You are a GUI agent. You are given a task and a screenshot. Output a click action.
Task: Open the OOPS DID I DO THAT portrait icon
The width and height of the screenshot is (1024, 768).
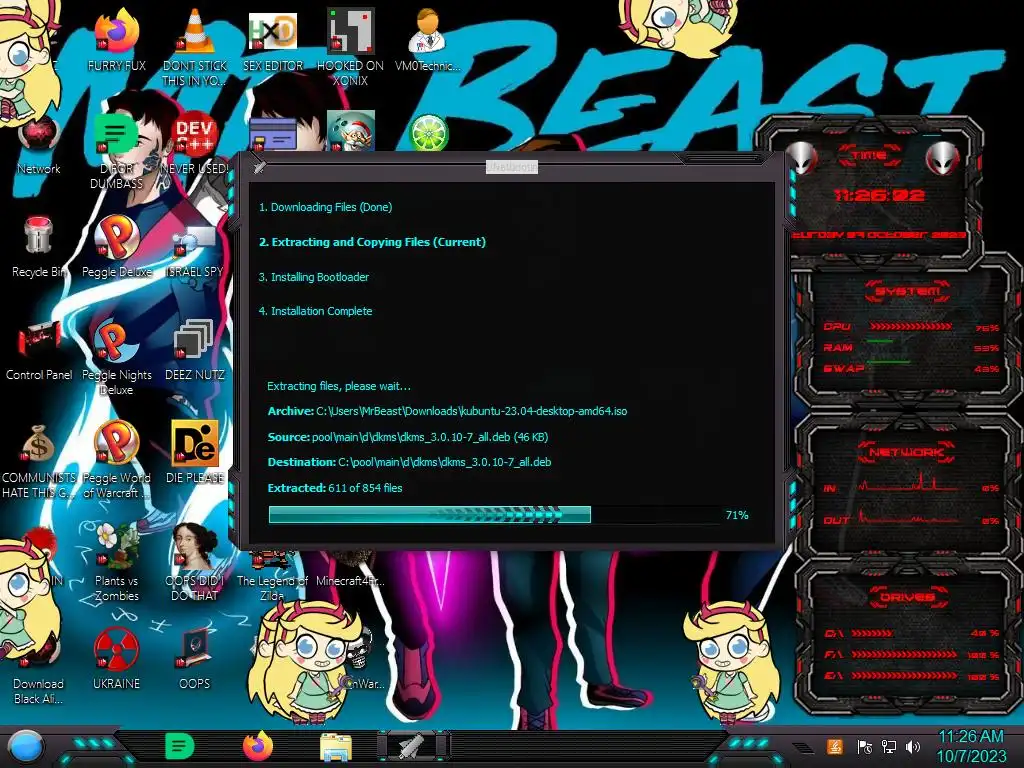195,563
